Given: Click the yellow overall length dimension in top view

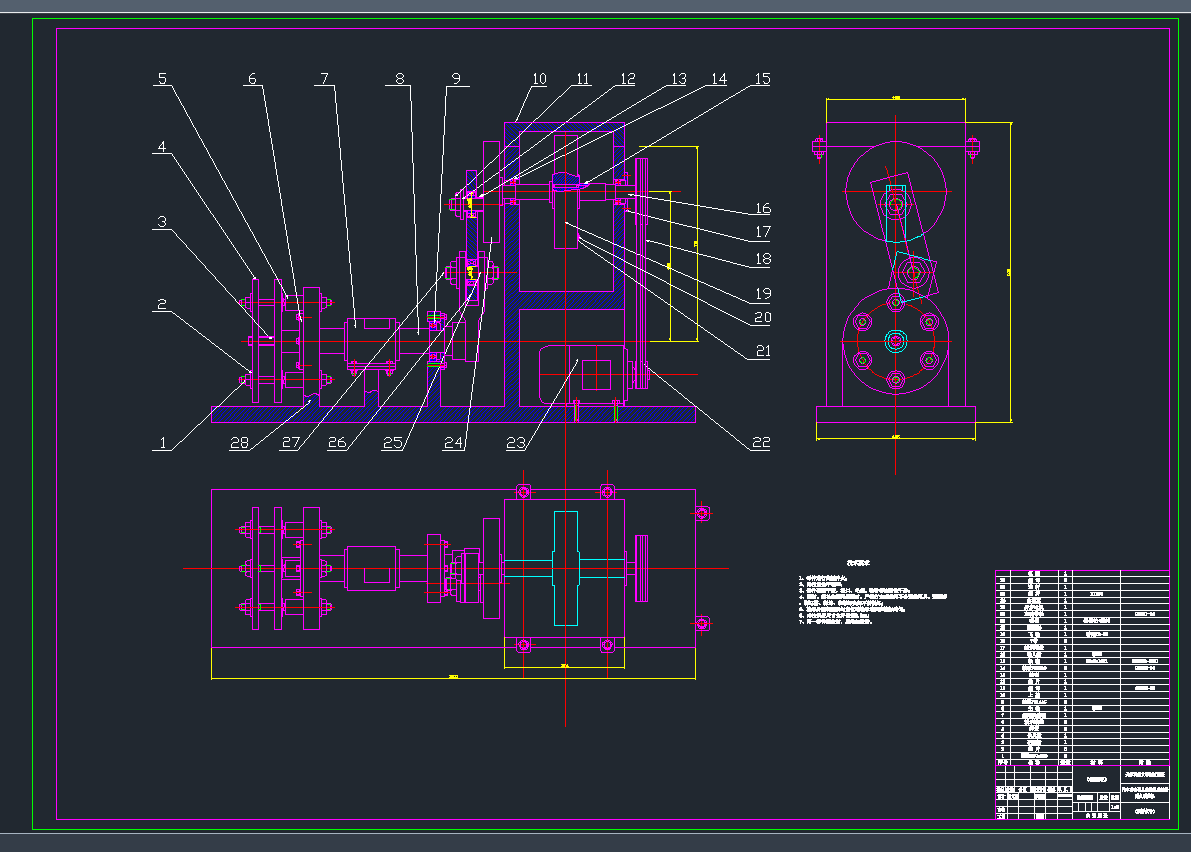Looking at the screenshot, I should [453, 678].
